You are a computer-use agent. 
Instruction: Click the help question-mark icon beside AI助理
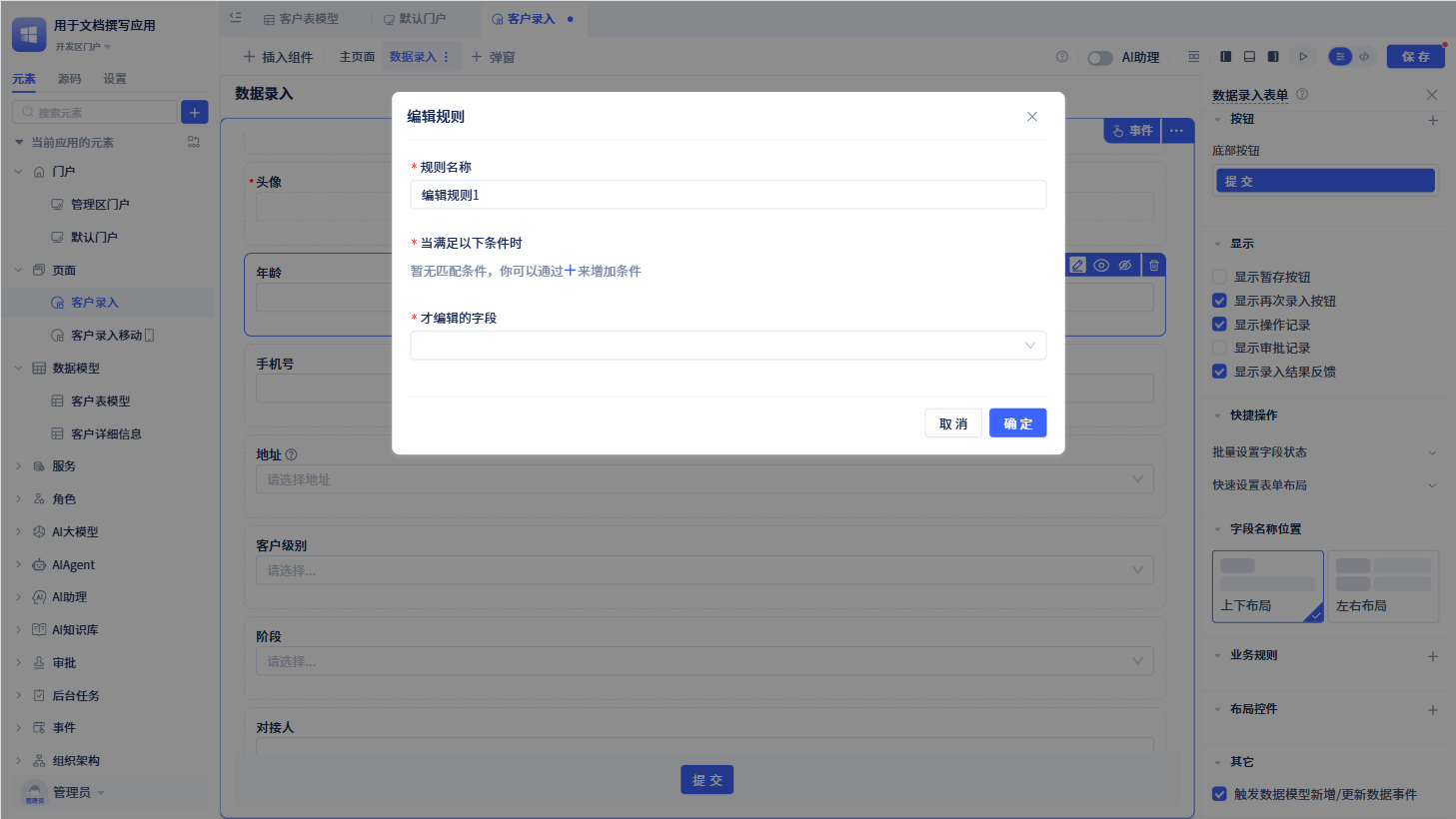[x=1062, y=57]
